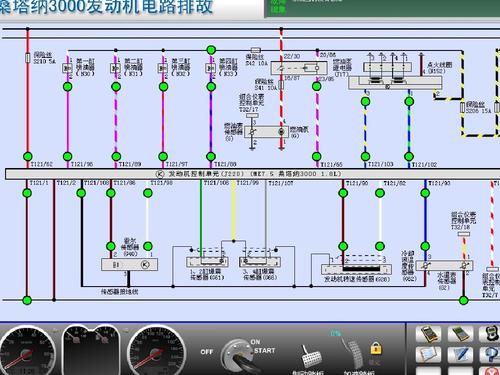Probe ground test point at bottom-left rail
This screenshot has height=375, width=500.
(27, 300)
